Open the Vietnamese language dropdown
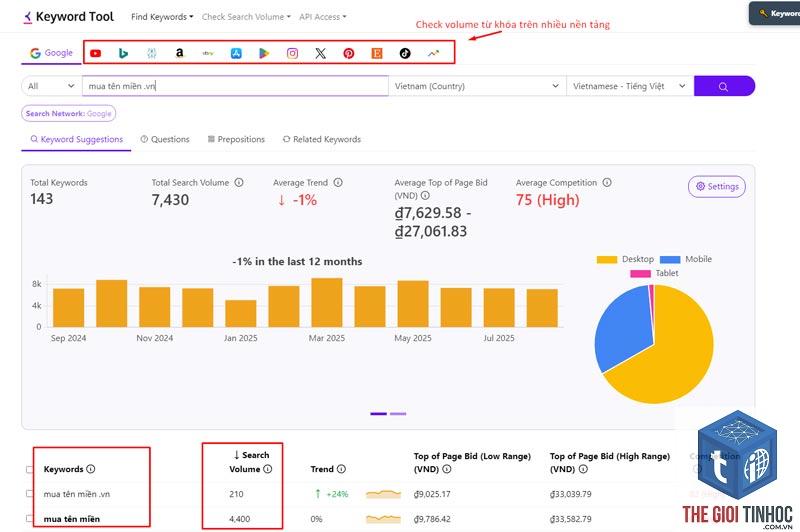 pos(630,86)
